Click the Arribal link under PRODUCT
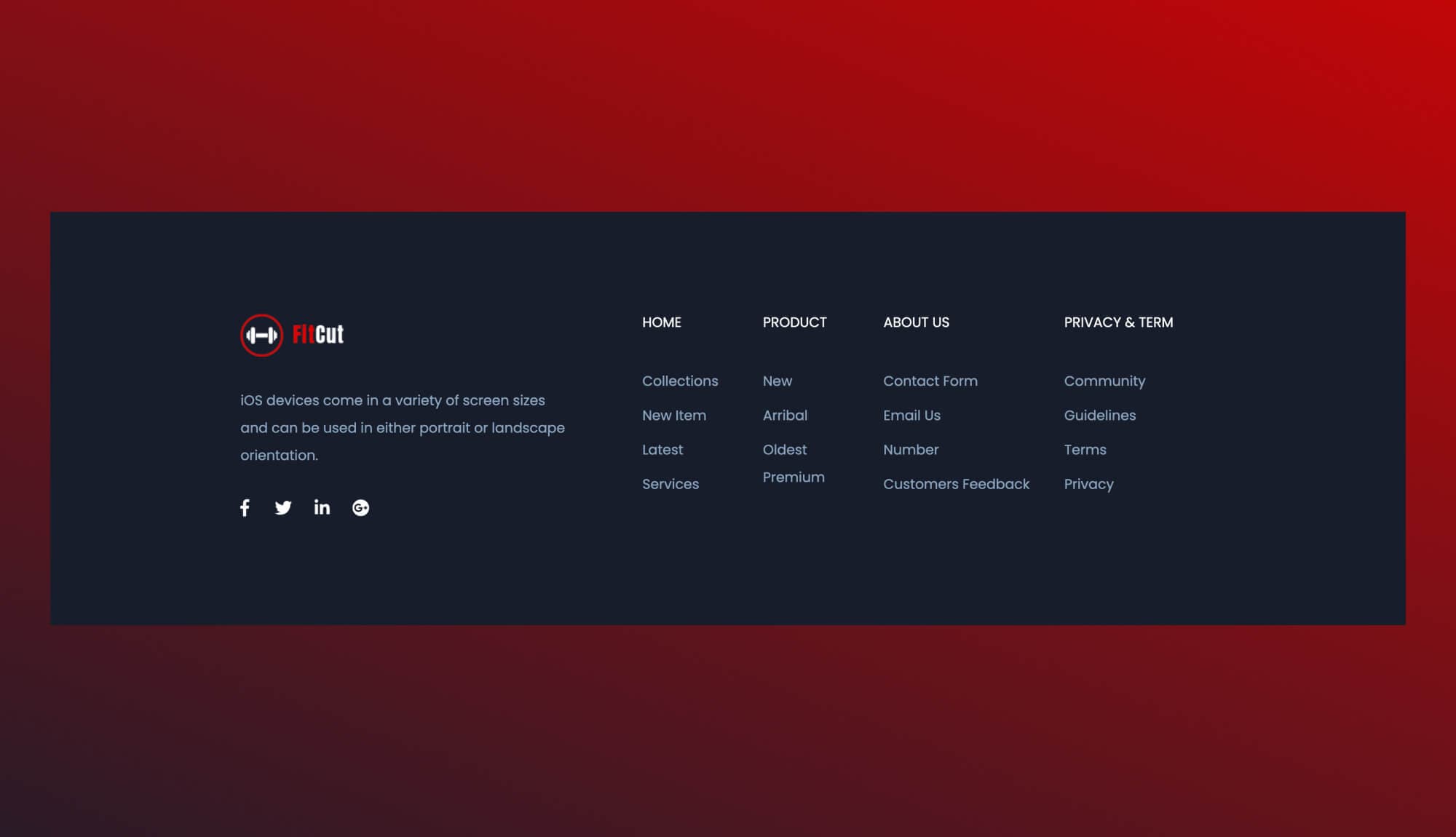Screen dimensions: 1456x837 [786, 415]
